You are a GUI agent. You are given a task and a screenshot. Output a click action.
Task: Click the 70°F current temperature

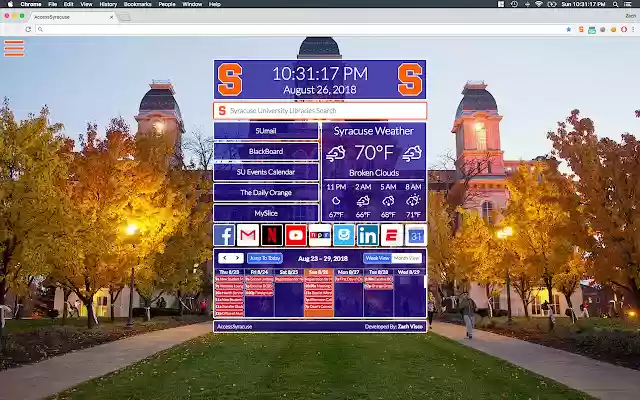pyautogui.click(x=374, y=153)
